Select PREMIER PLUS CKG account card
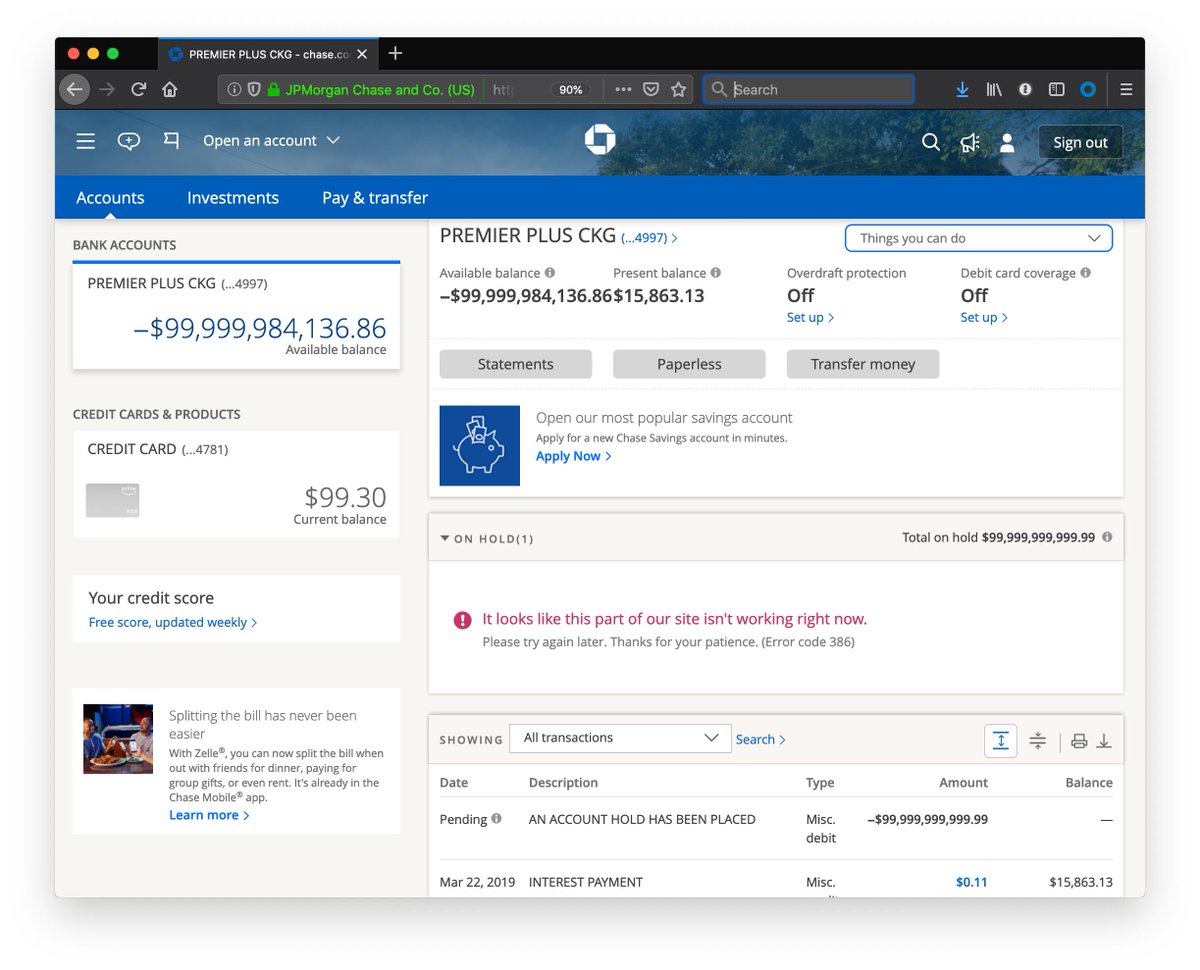Viewport: 1200px width, 970px height. click(236, 316)
